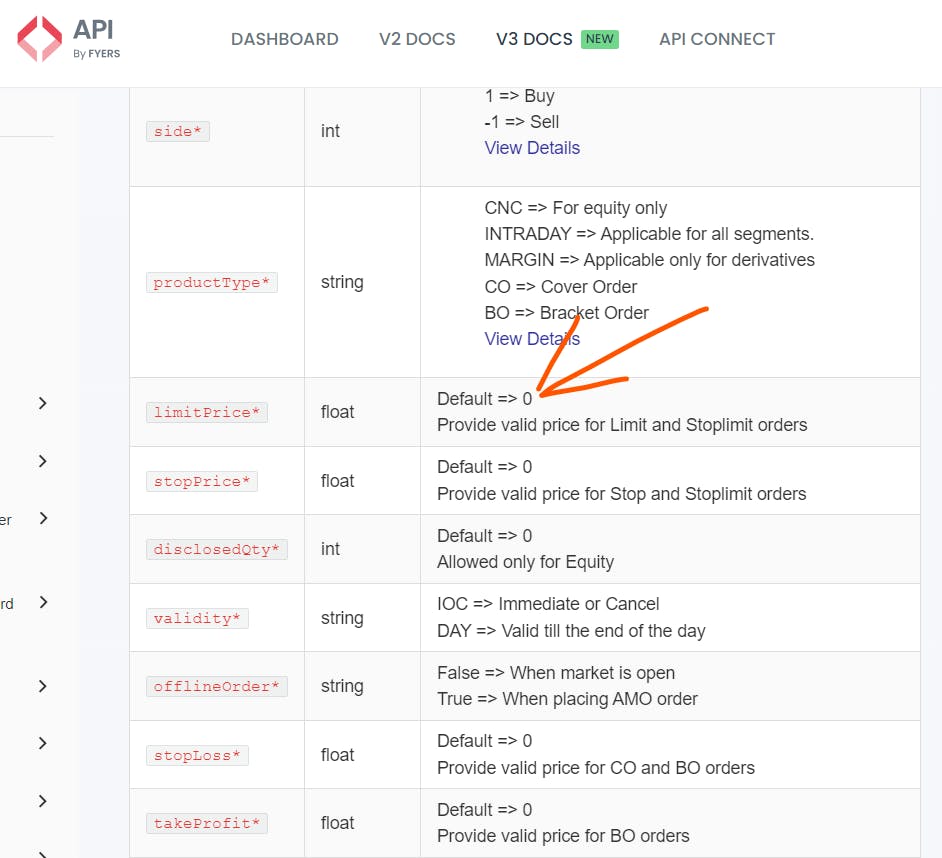This screenshot has height=858, width=942.
Task: Click the validity* parameter label
Action: pos(197,618)
